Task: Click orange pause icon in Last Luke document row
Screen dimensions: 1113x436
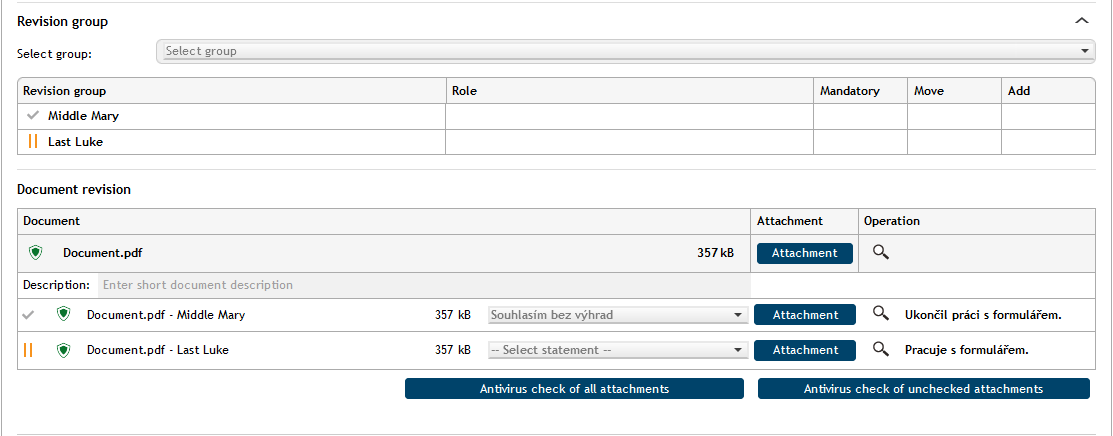Action: click(x=28, y=350)
